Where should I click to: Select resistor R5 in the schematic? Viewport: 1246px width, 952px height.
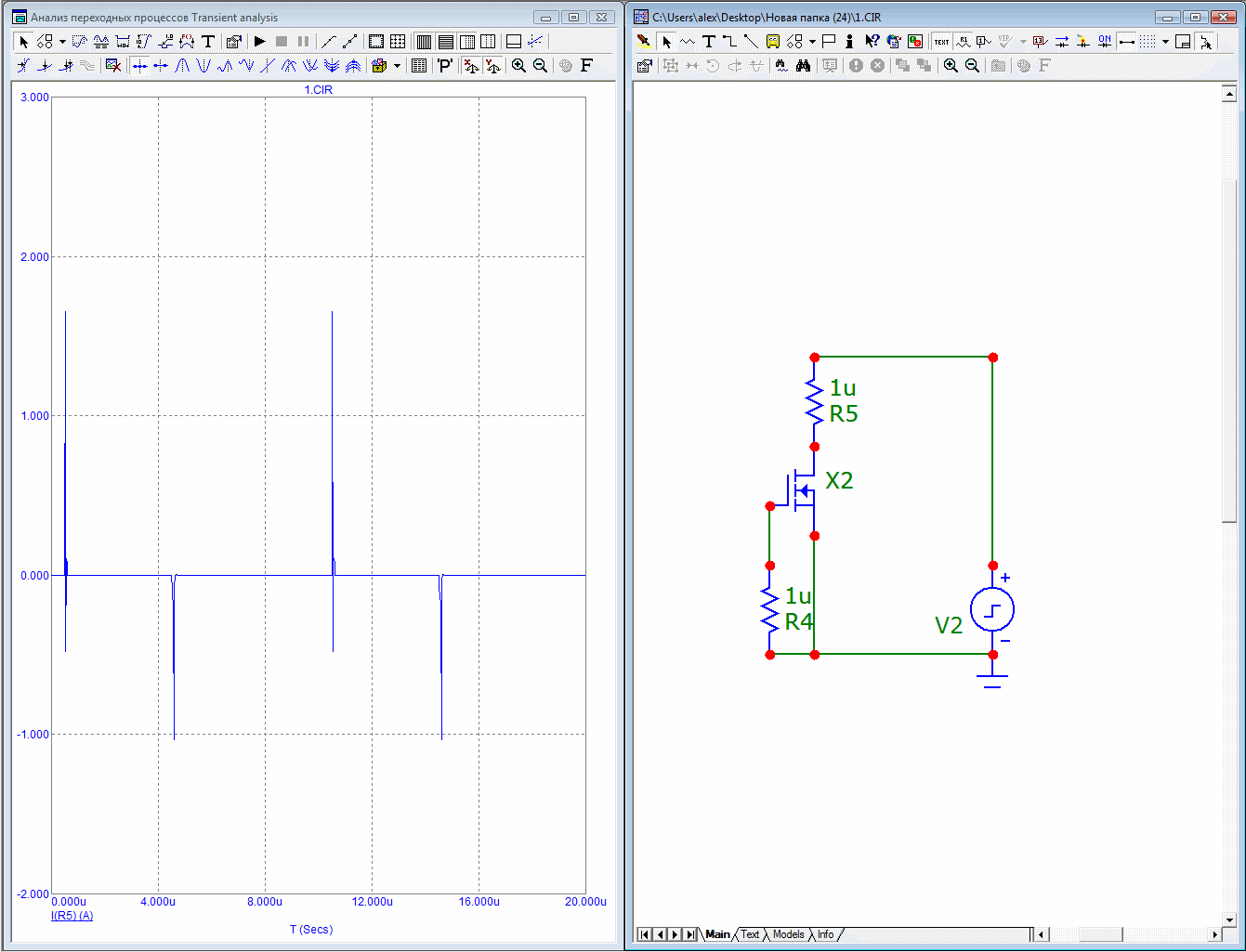pos(815,401)
